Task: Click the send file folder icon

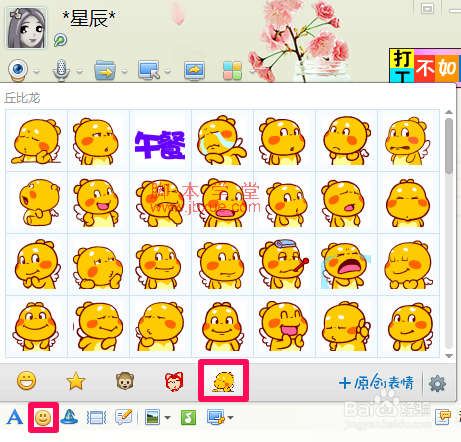Action: [105, 70]
